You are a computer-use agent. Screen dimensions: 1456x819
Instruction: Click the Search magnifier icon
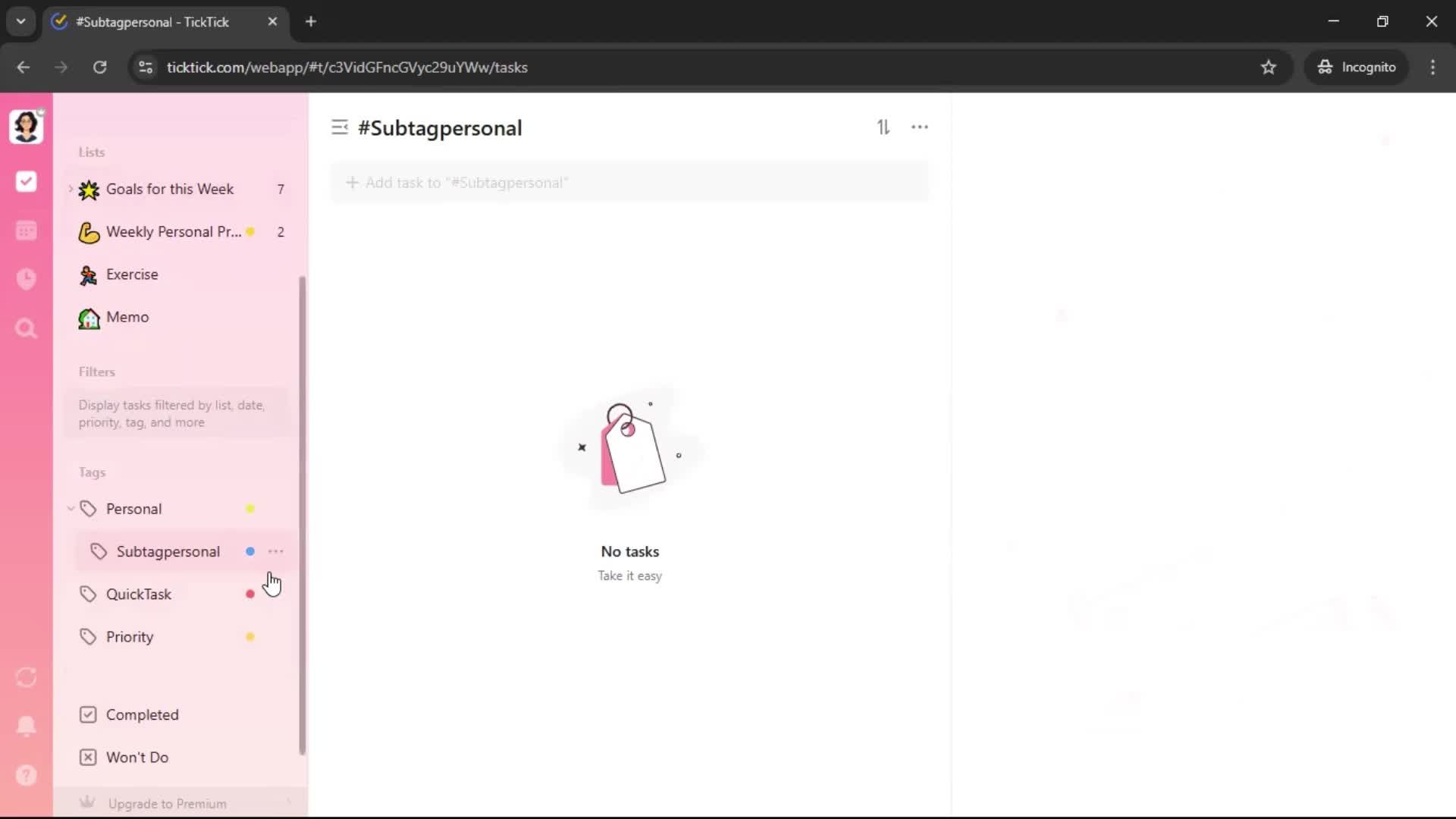point(27,328)
